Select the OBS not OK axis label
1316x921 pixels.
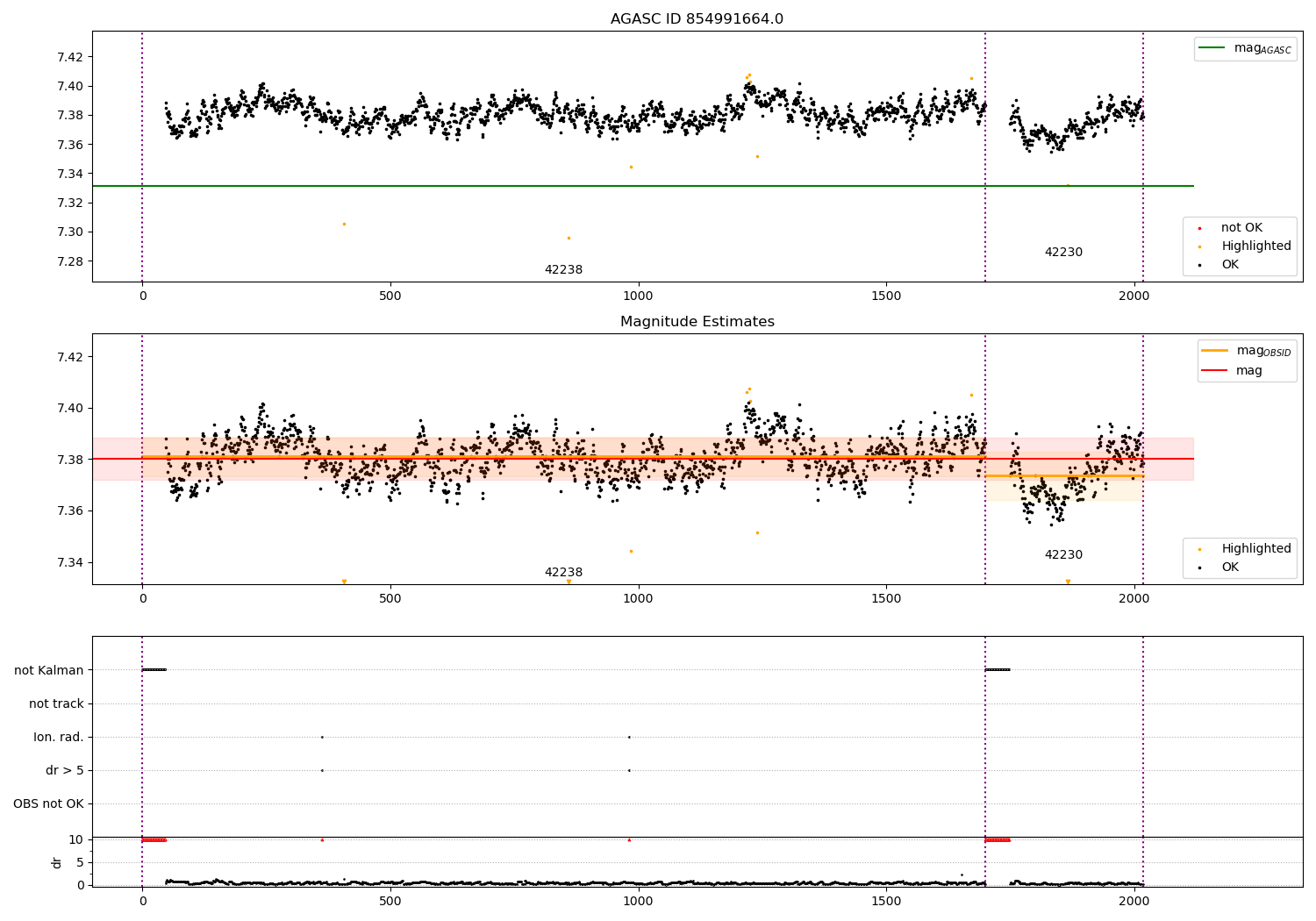click(x=48, y=803)
